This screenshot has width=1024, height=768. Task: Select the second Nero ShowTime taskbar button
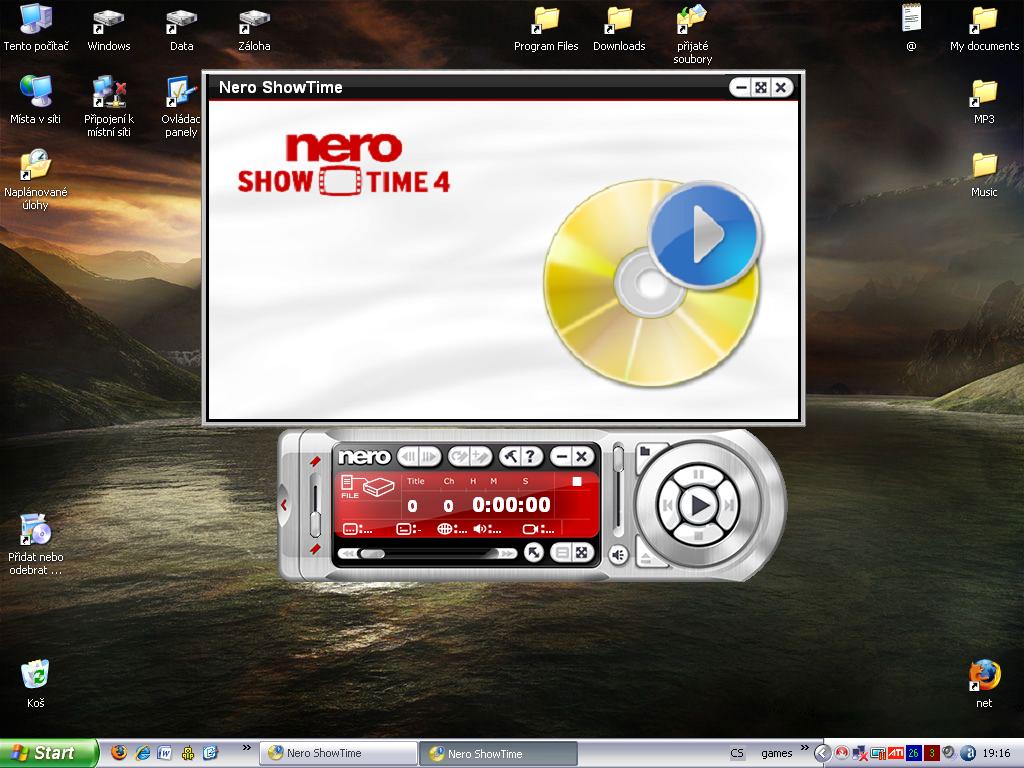(x=498, y=753)
